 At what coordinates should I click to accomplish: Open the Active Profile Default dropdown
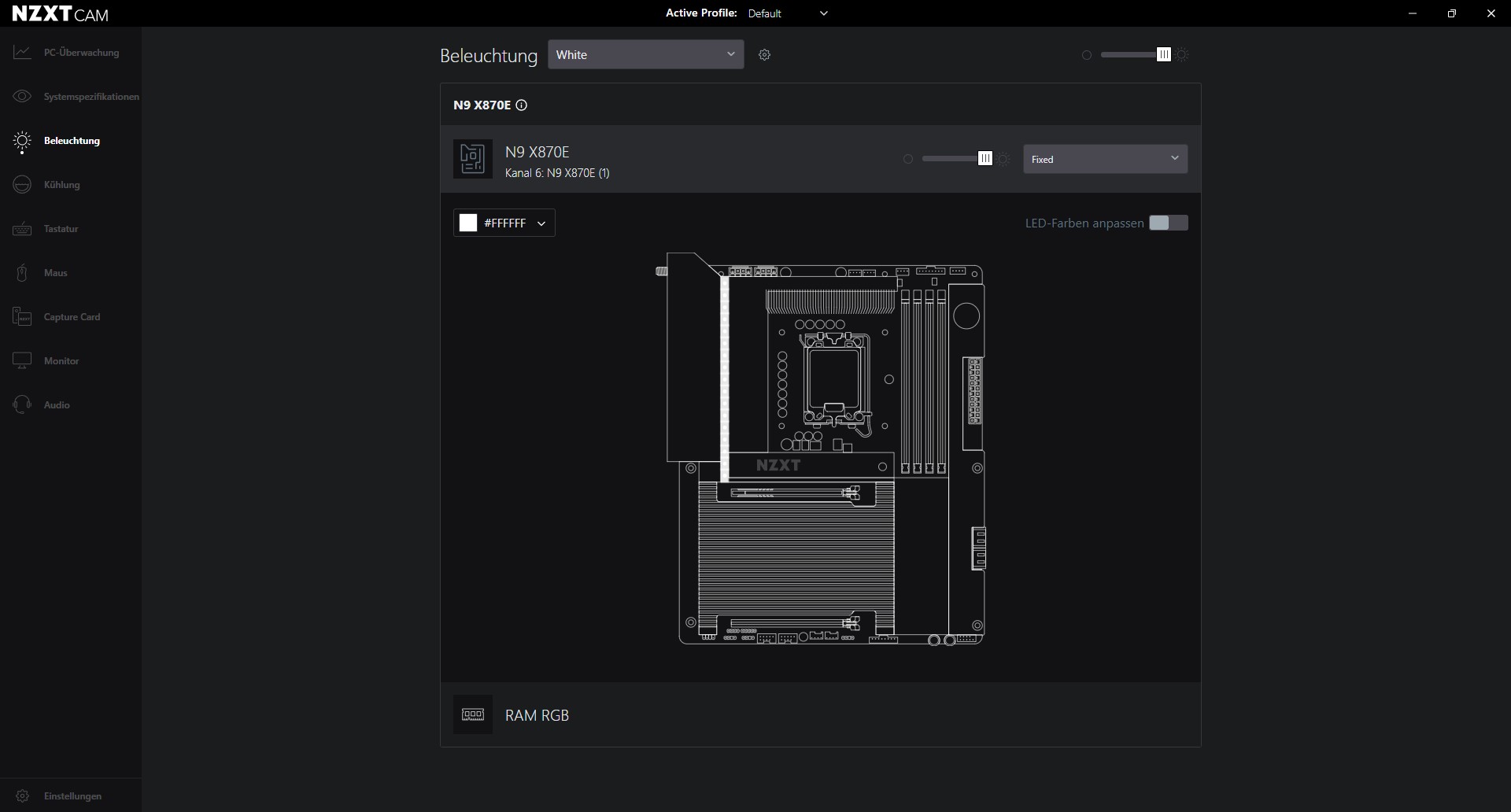tap(787, 13)
